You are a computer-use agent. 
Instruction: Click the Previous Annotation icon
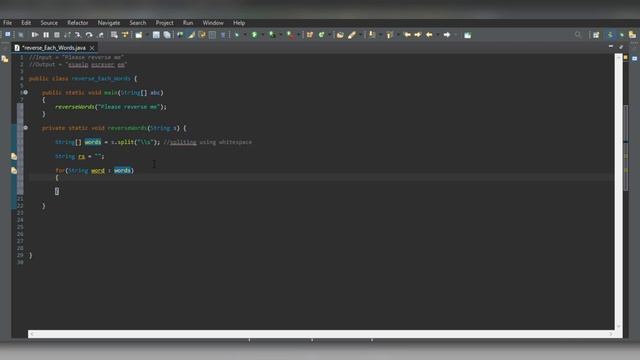point(390,35)
